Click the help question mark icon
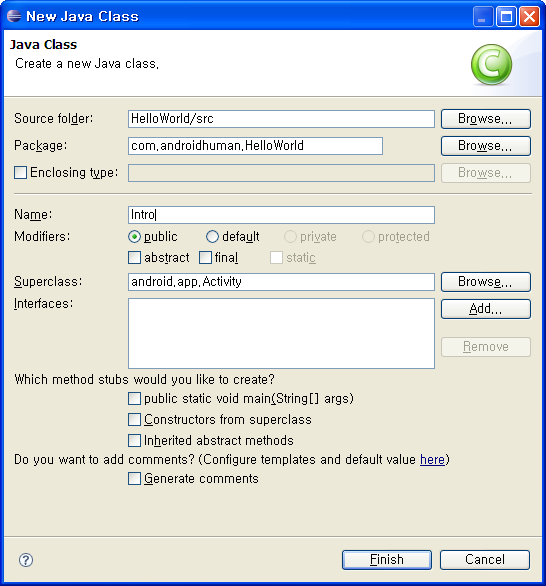The image size is (546, 586). coord(26,559)
